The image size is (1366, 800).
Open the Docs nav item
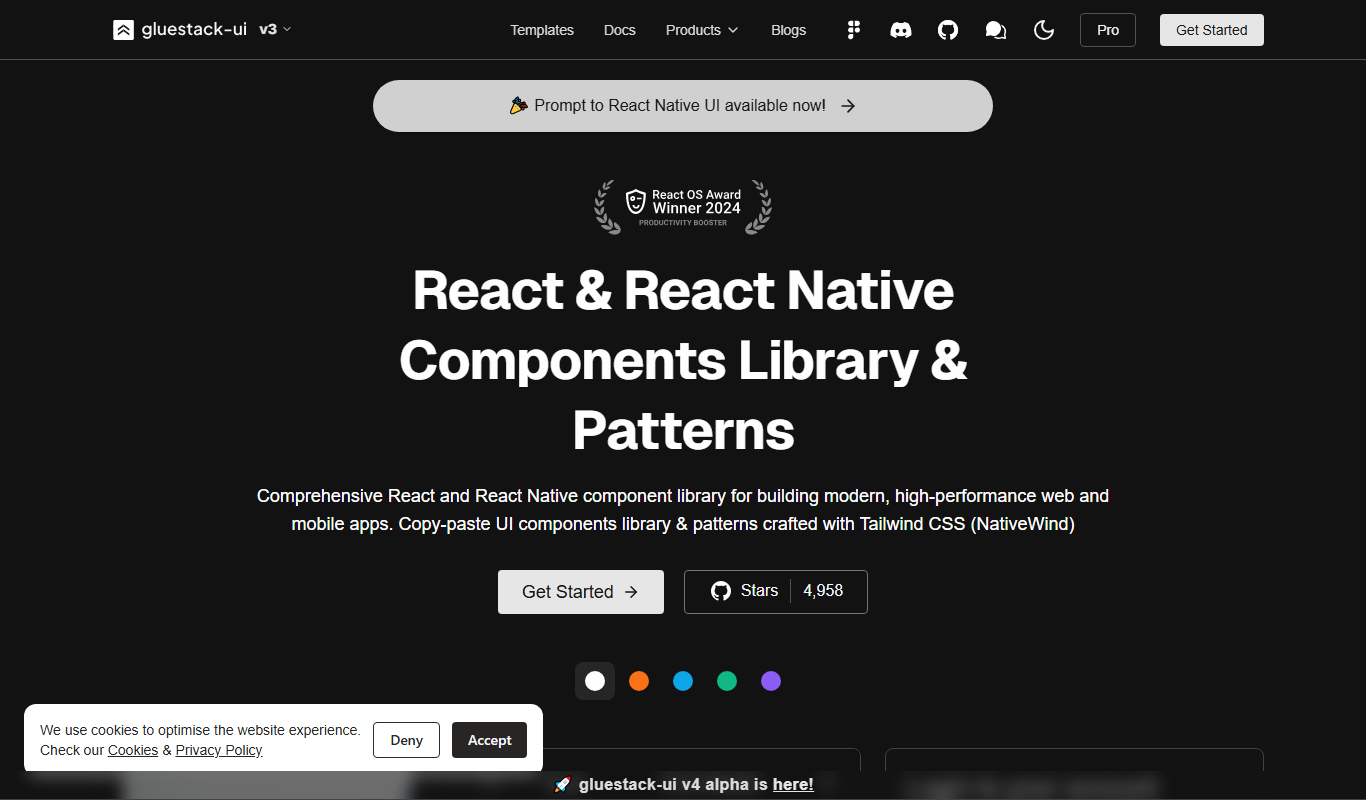pos(620,30)
